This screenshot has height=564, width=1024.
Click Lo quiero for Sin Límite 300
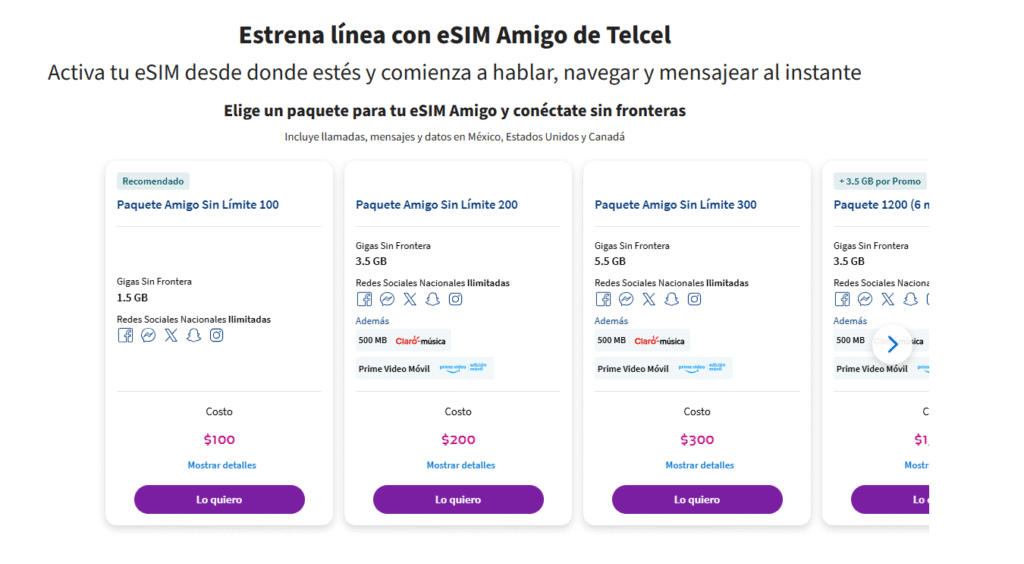pos(697,499)
